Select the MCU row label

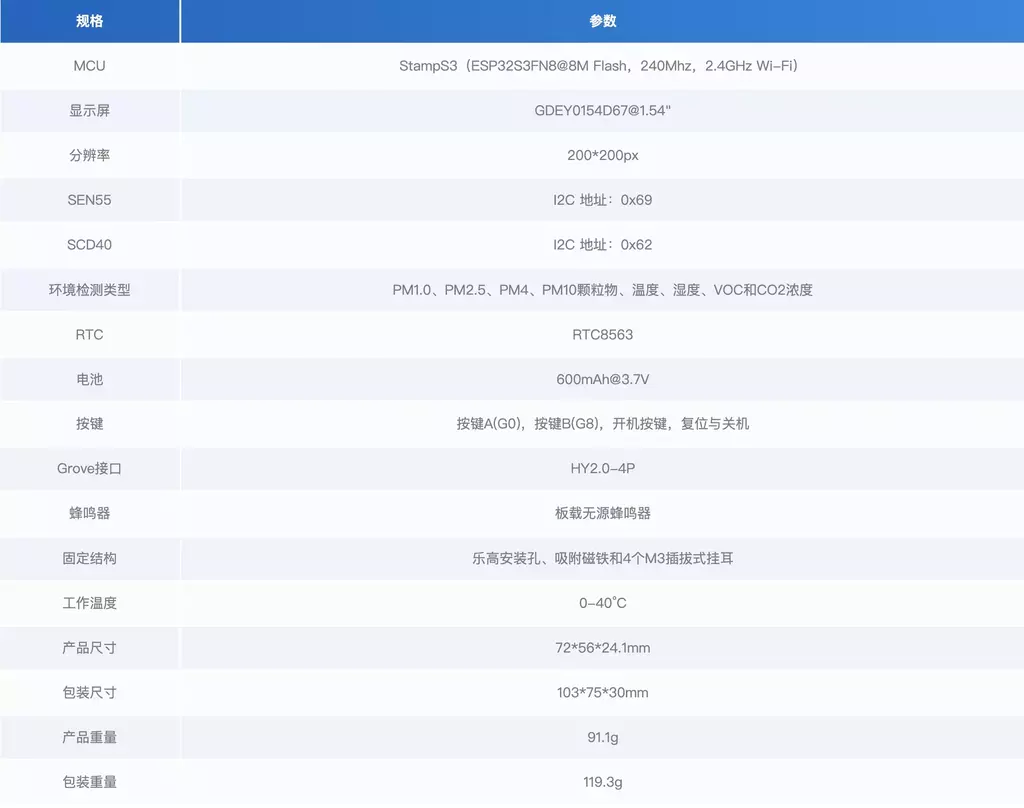click(89, 66)
